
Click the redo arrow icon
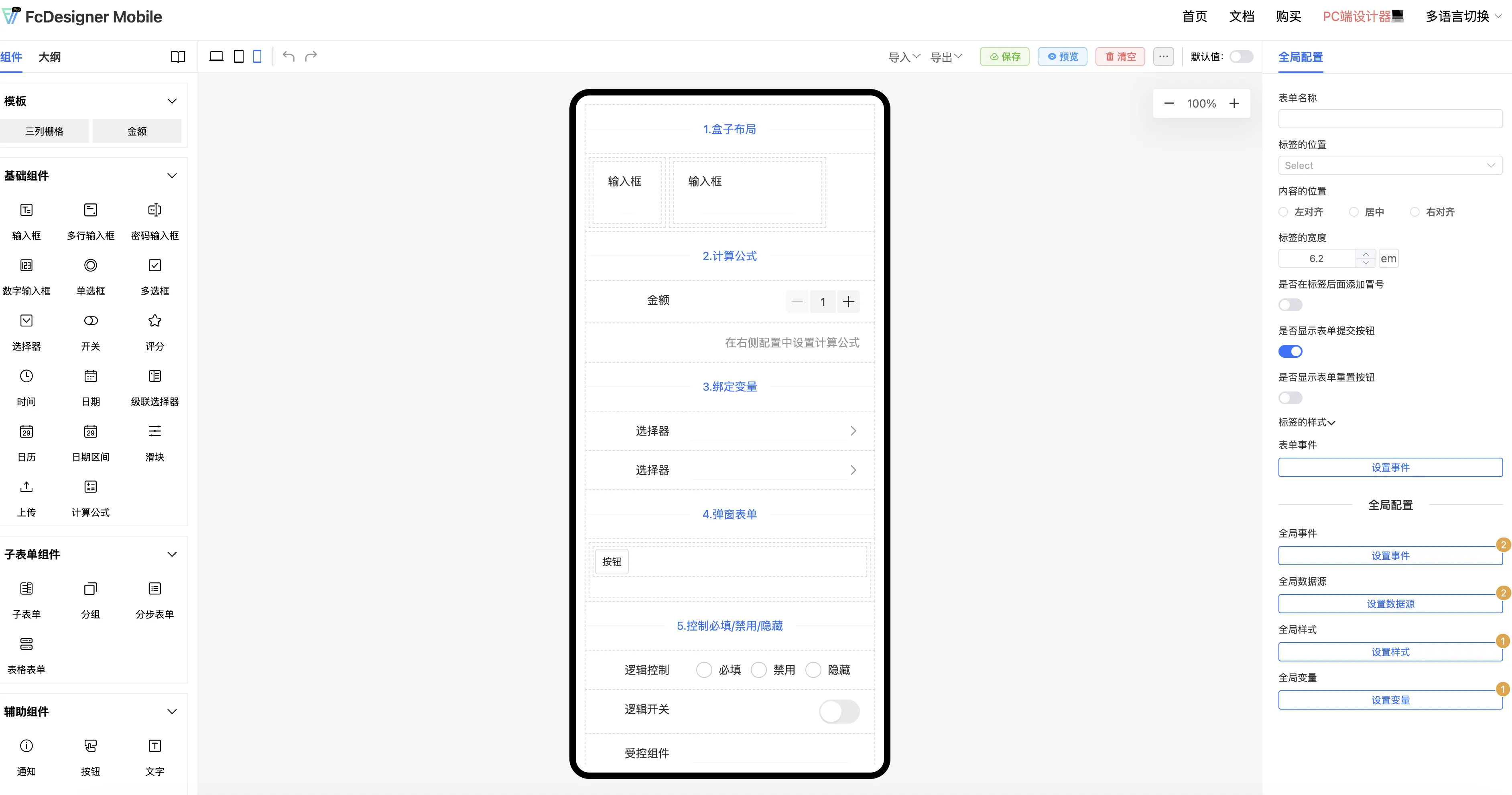point(311,56)
